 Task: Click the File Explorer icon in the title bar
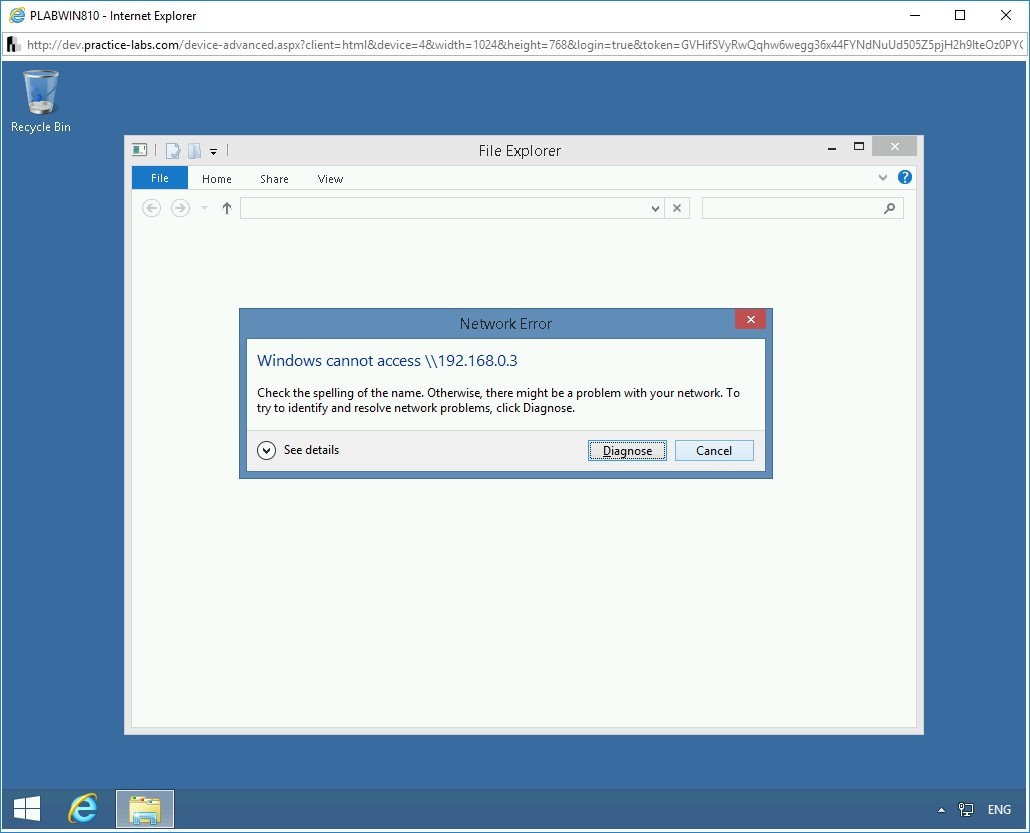139,149
